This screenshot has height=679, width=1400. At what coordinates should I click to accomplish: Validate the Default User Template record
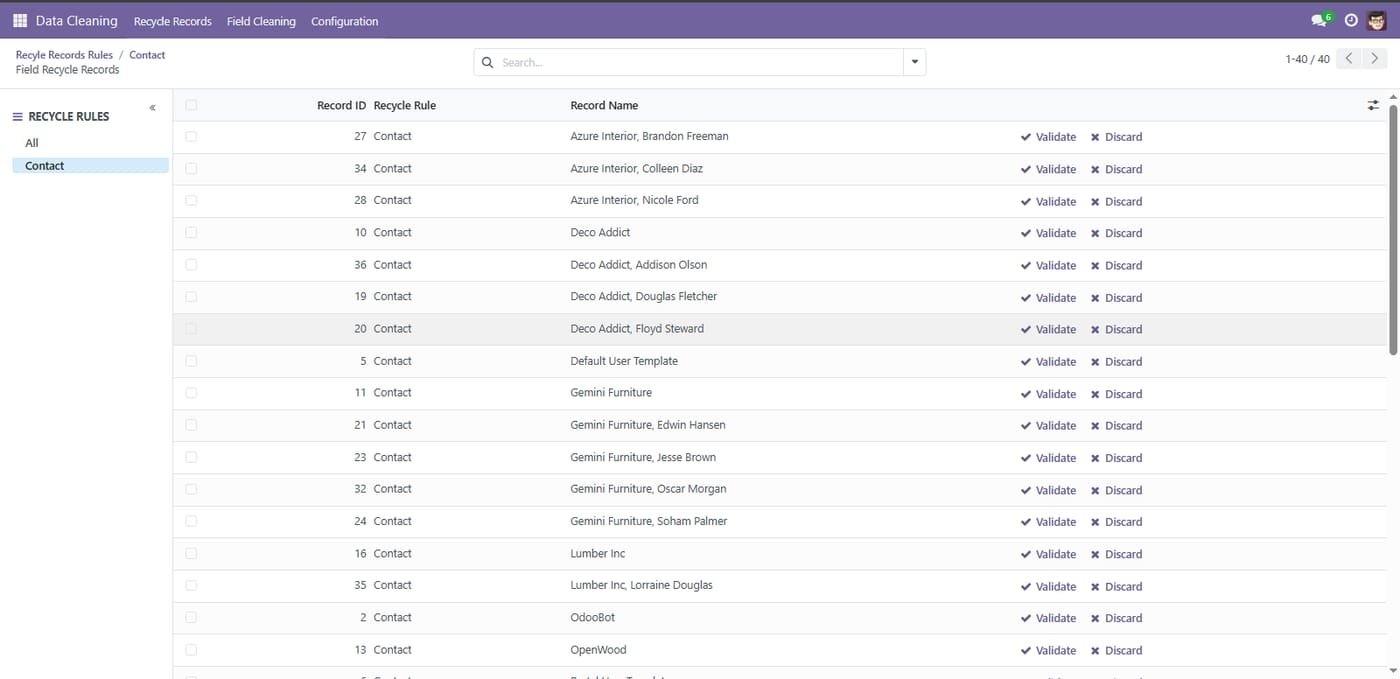pos(1048,361)
